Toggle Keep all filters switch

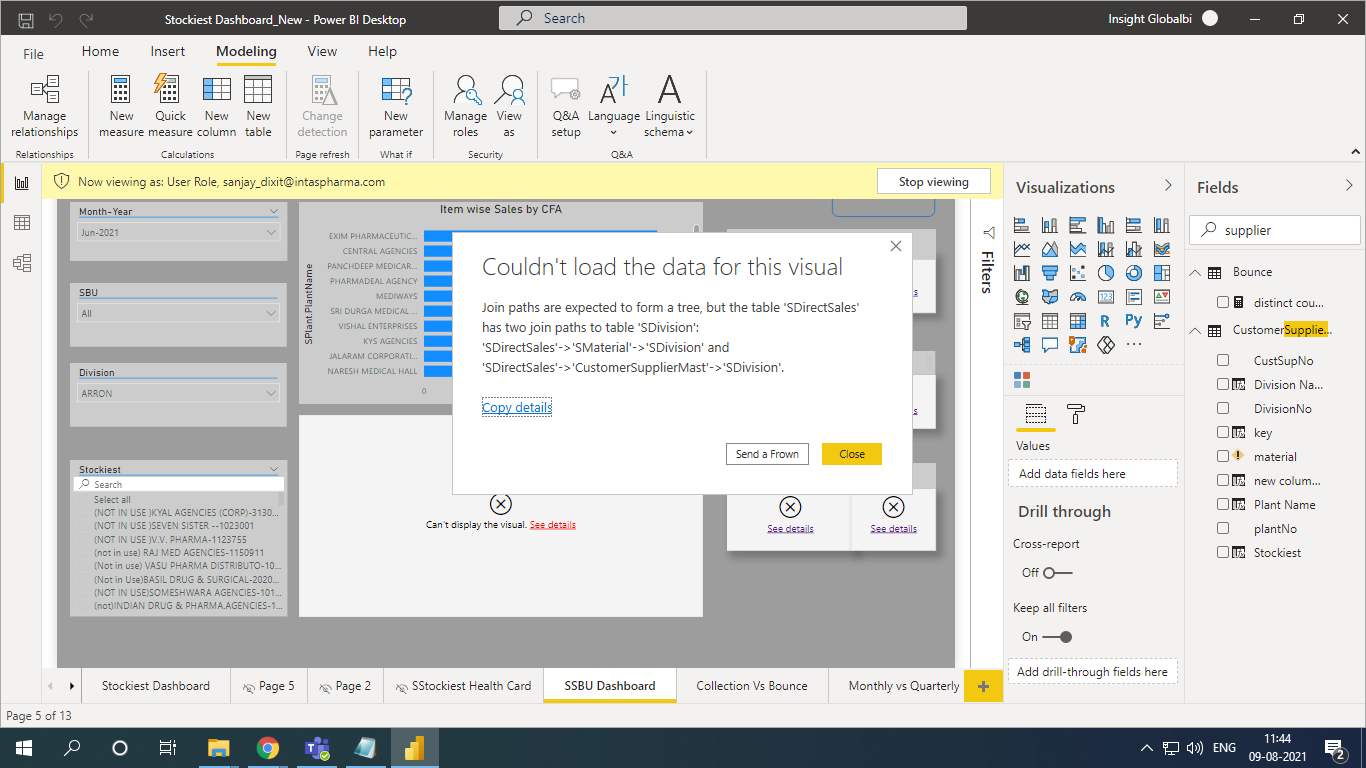(x=1057, y=637)
